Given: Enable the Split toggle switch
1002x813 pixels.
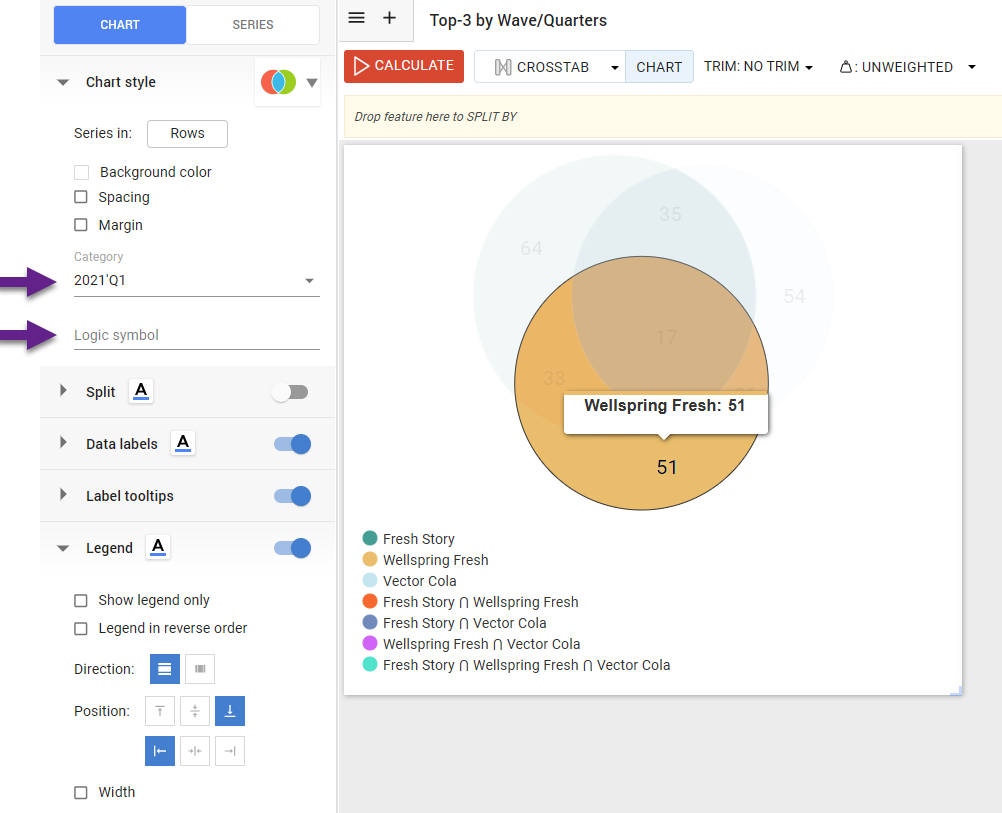Looking at the screenshot, I should [x=290, y=392].
